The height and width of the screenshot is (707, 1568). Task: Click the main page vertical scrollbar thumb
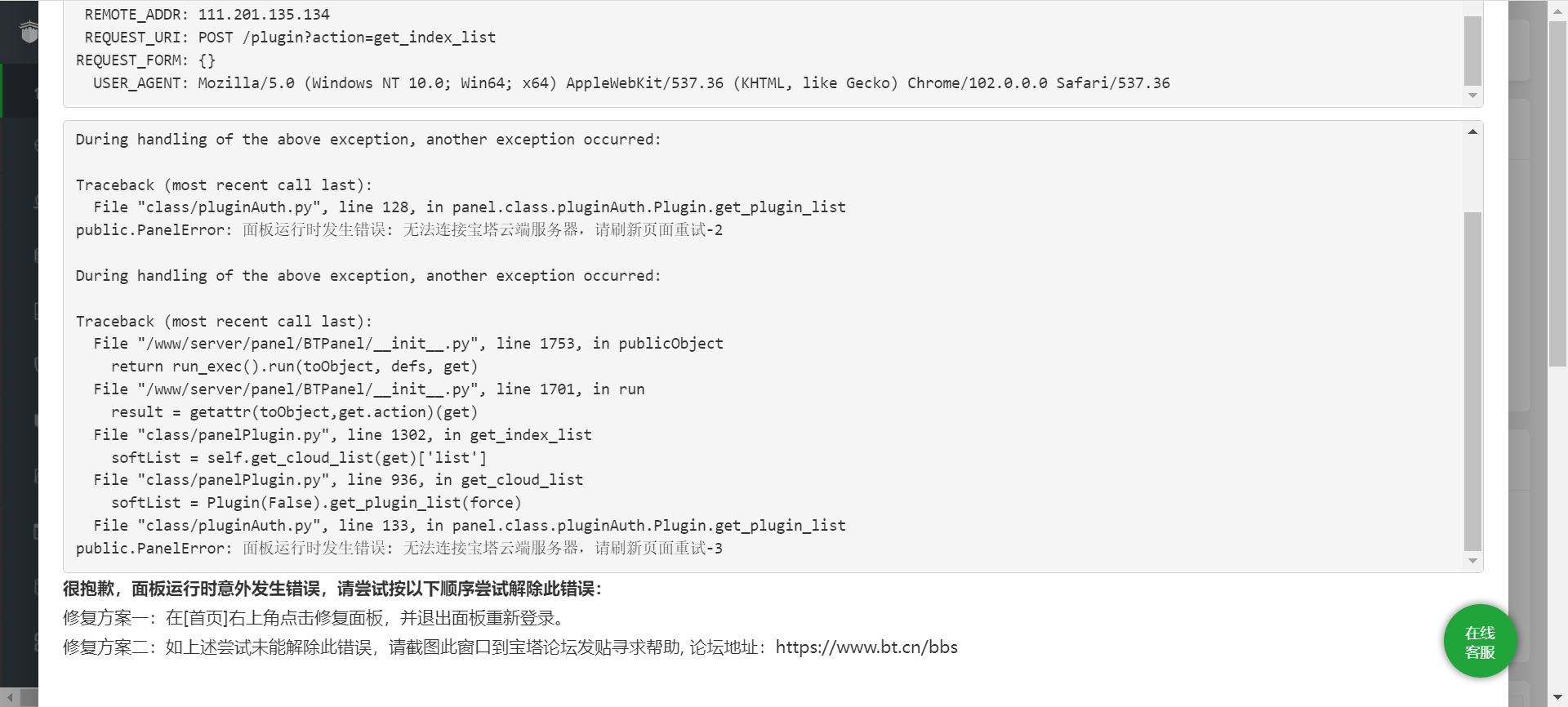pos(1558,193)
